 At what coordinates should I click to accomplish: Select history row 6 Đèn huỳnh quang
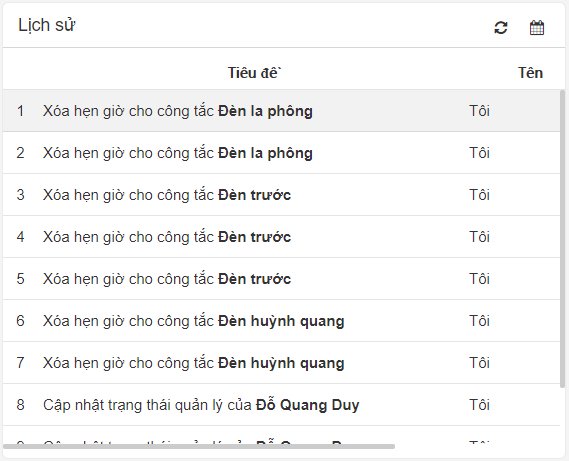282,321
